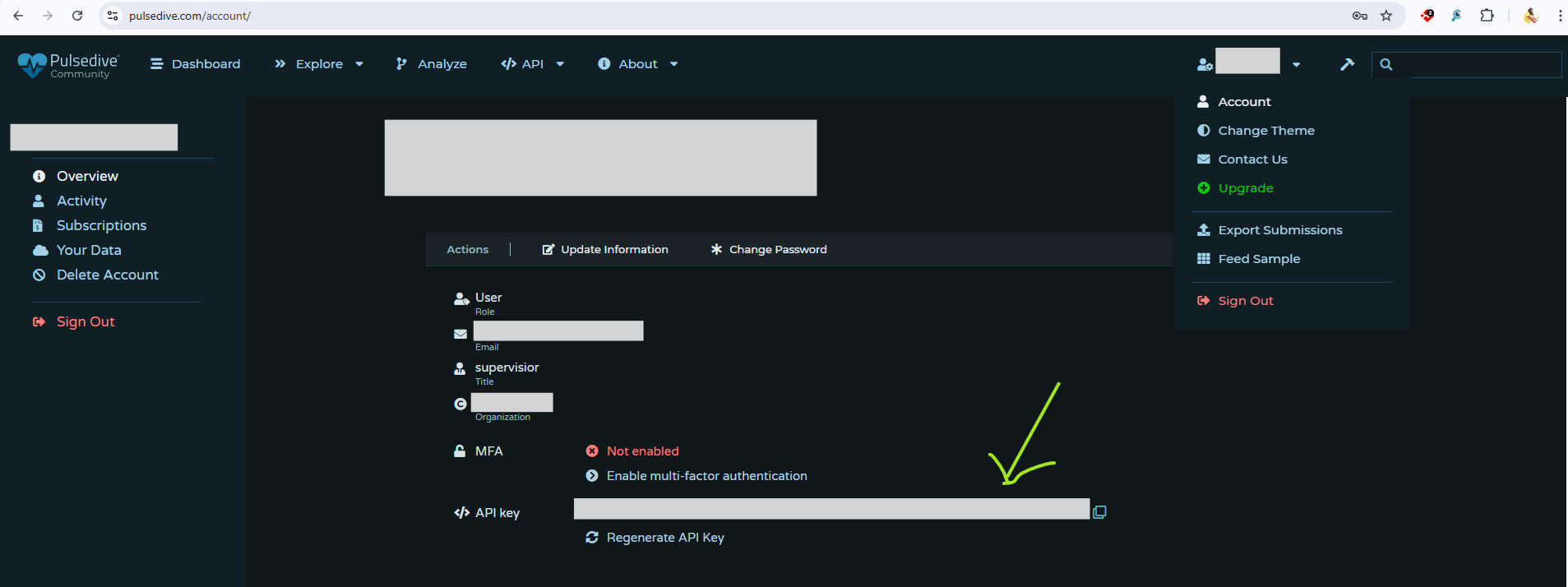Click the wrench tools icon in the header
This screenshot has width=1568, height=587.
(x=1347, y=64)
